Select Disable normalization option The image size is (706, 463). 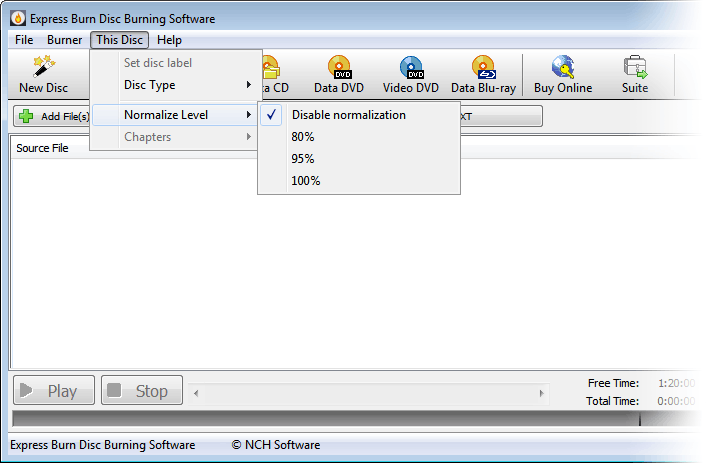(x=359, y=115)
